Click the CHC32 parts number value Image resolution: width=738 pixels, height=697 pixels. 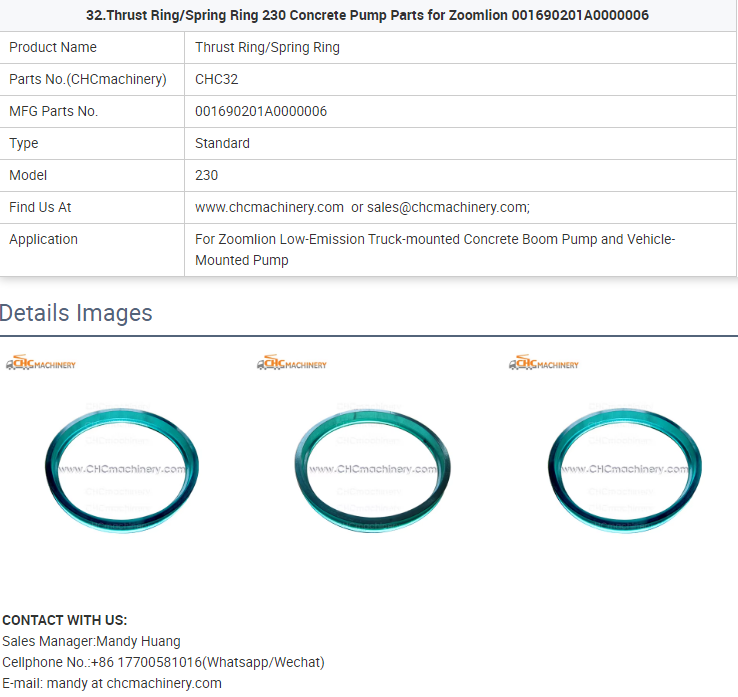pyautogui.click(x=217, y=80)
